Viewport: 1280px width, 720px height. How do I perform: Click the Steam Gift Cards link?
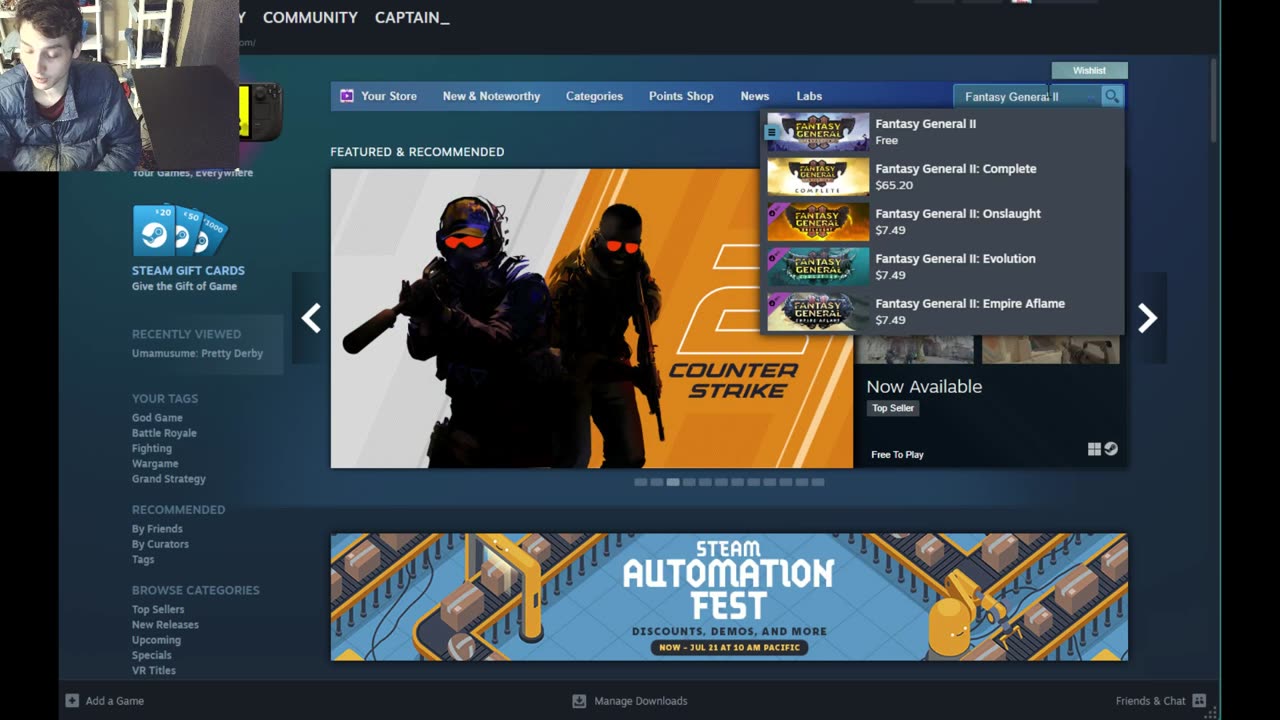click(188, 270)
